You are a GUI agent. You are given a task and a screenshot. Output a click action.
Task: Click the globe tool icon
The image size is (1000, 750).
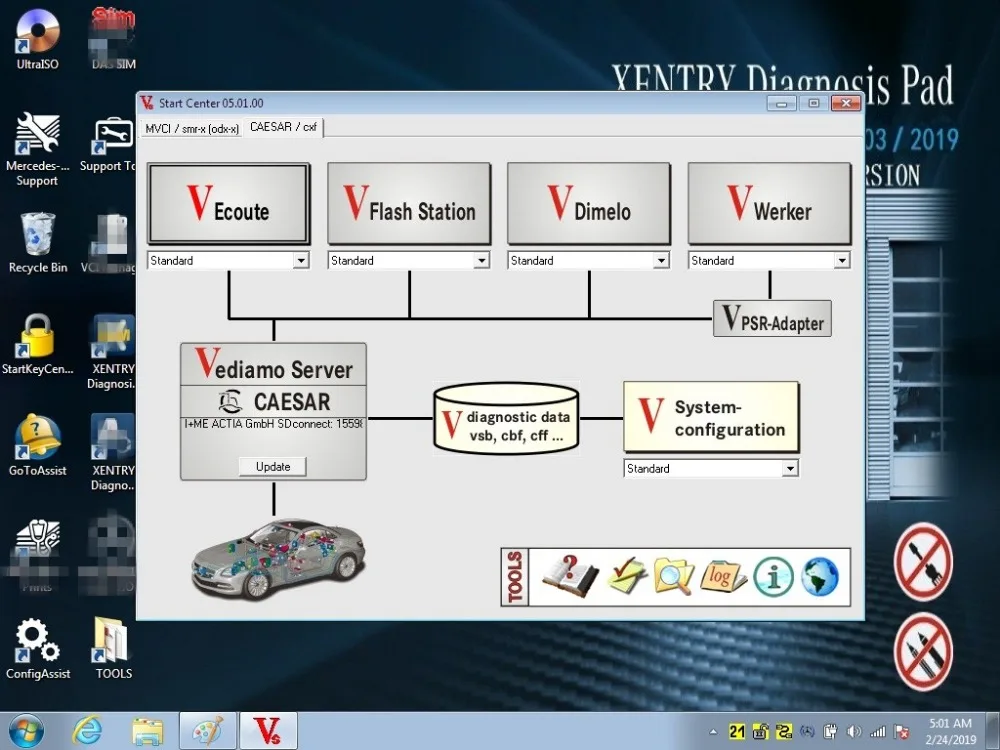click(820, 577)
